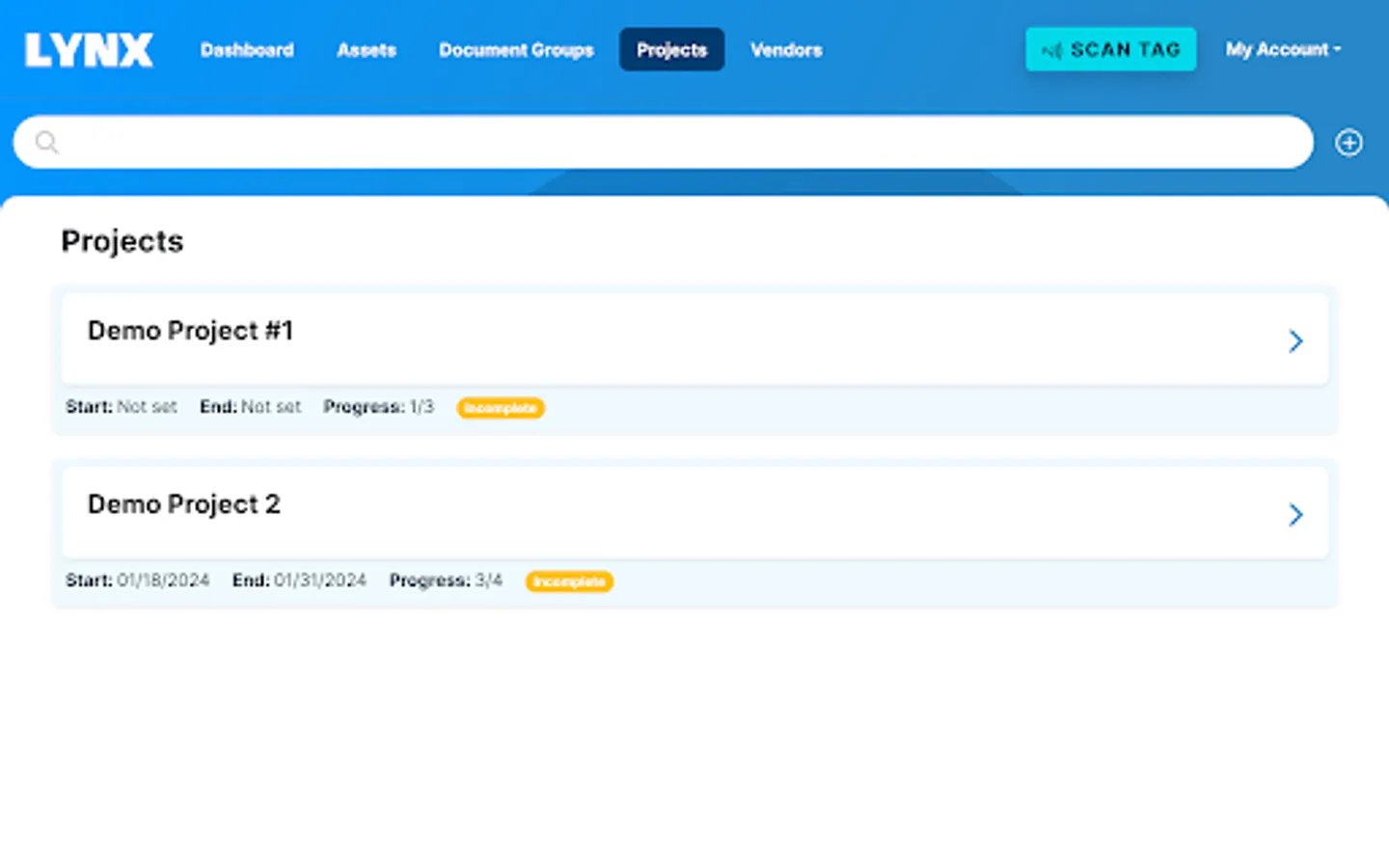Open Demo Project #1 by its title

[x=190, y=331]
